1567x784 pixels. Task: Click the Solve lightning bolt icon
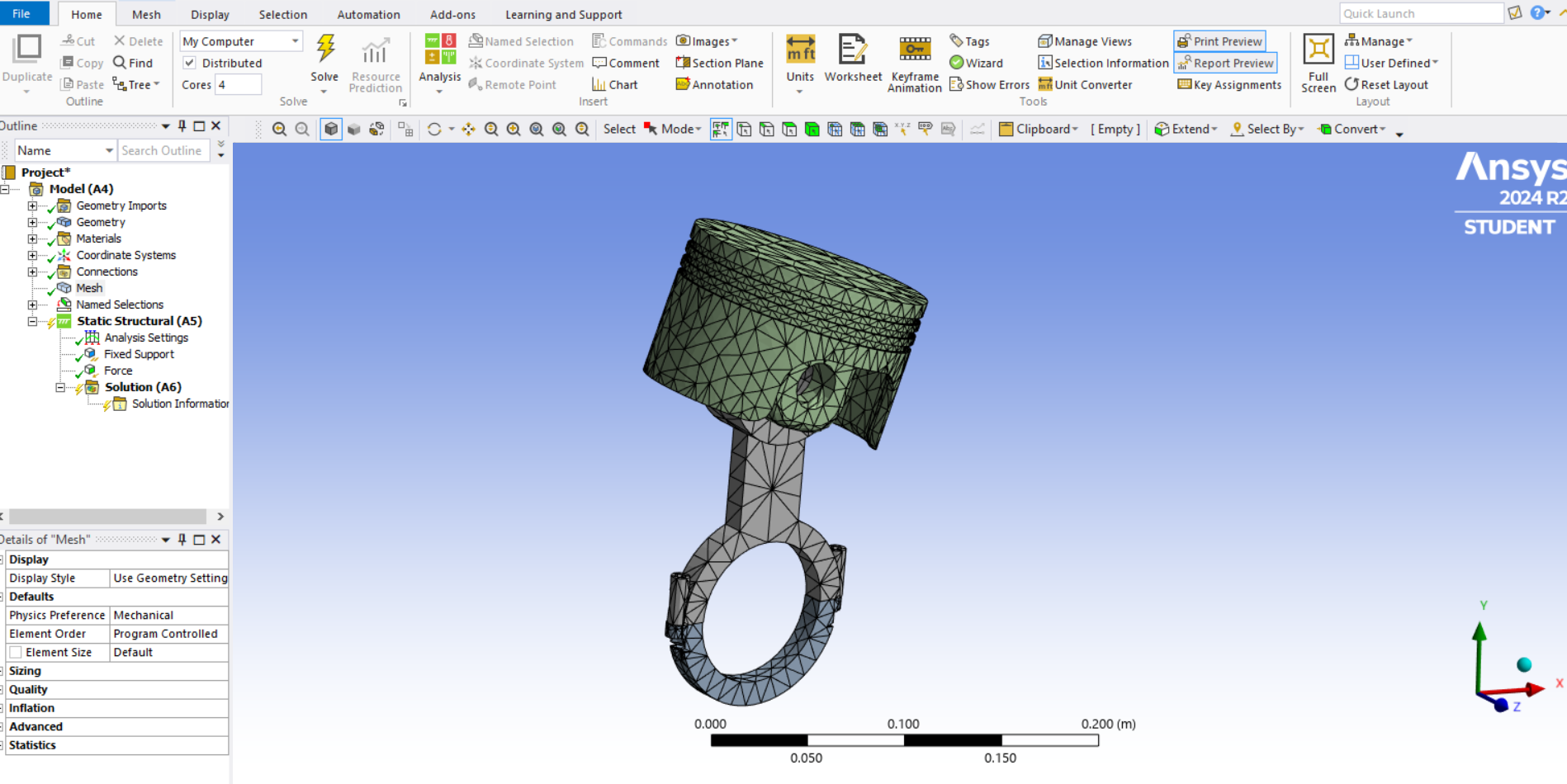point(325,48)
